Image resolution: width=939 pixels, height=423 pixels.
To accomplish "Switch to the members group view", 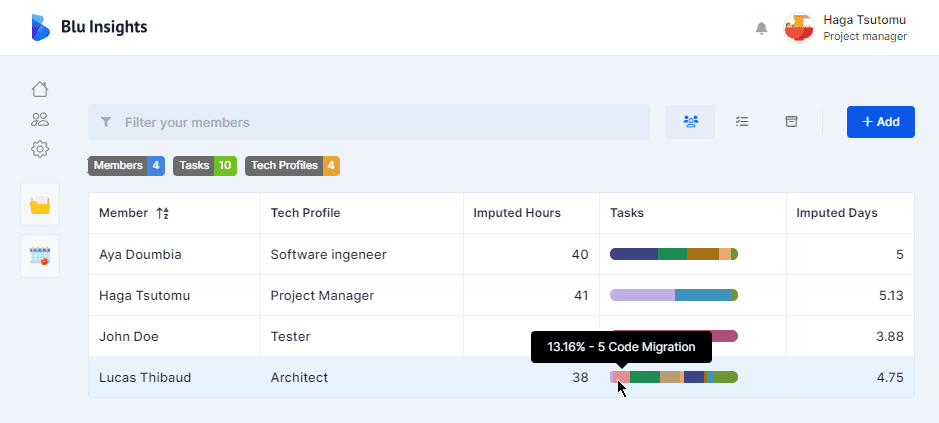I will tap(690, 122).
